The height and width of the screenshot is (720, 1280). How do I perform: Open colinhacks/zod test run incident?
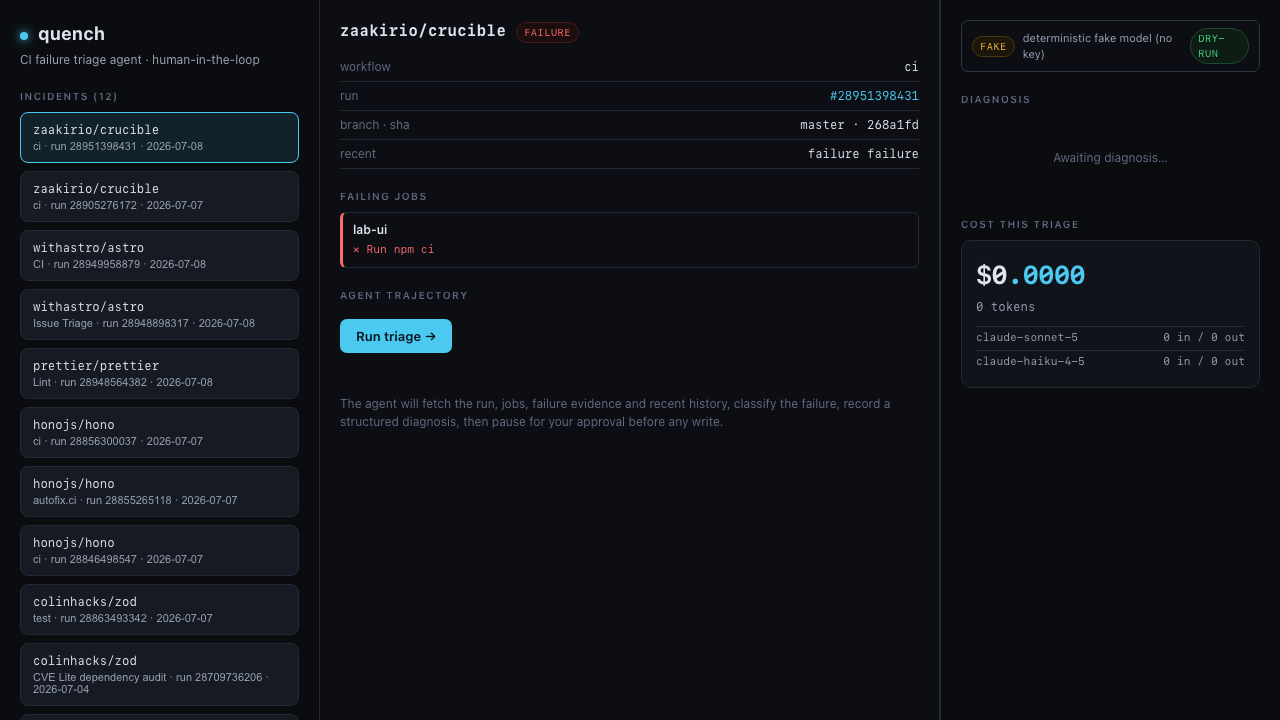click(x=159, y=609)
